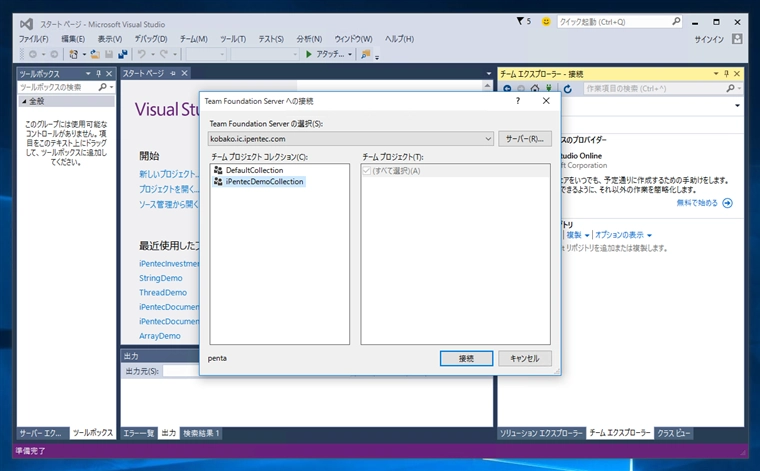Click the account avatar icon beside サインイン
Screen dimensions: 760x471
click(737, 39)
